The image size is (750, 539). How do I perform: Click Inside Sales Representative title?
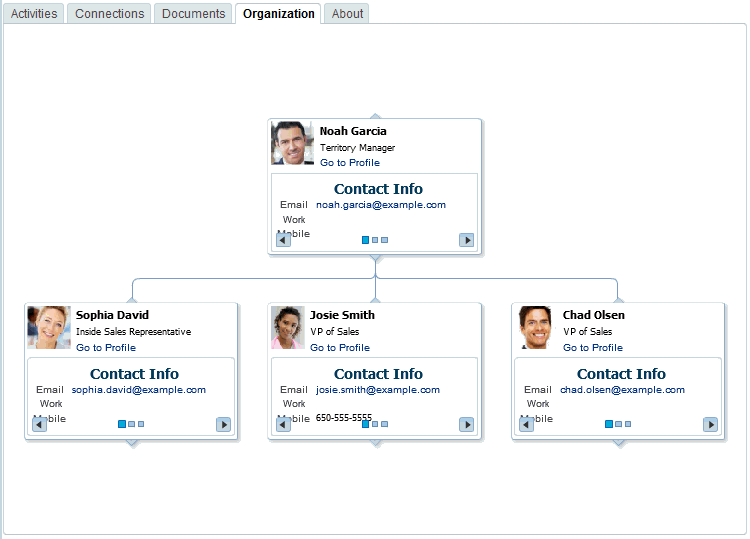click(x=133, y=331)
